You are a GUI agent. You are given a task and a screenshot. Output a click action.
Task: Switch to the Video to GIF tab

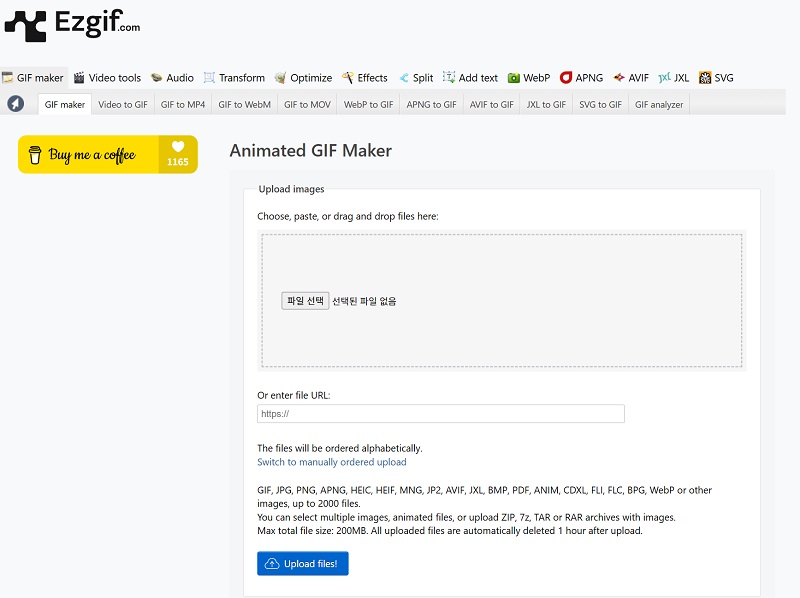tap(123, 105)
